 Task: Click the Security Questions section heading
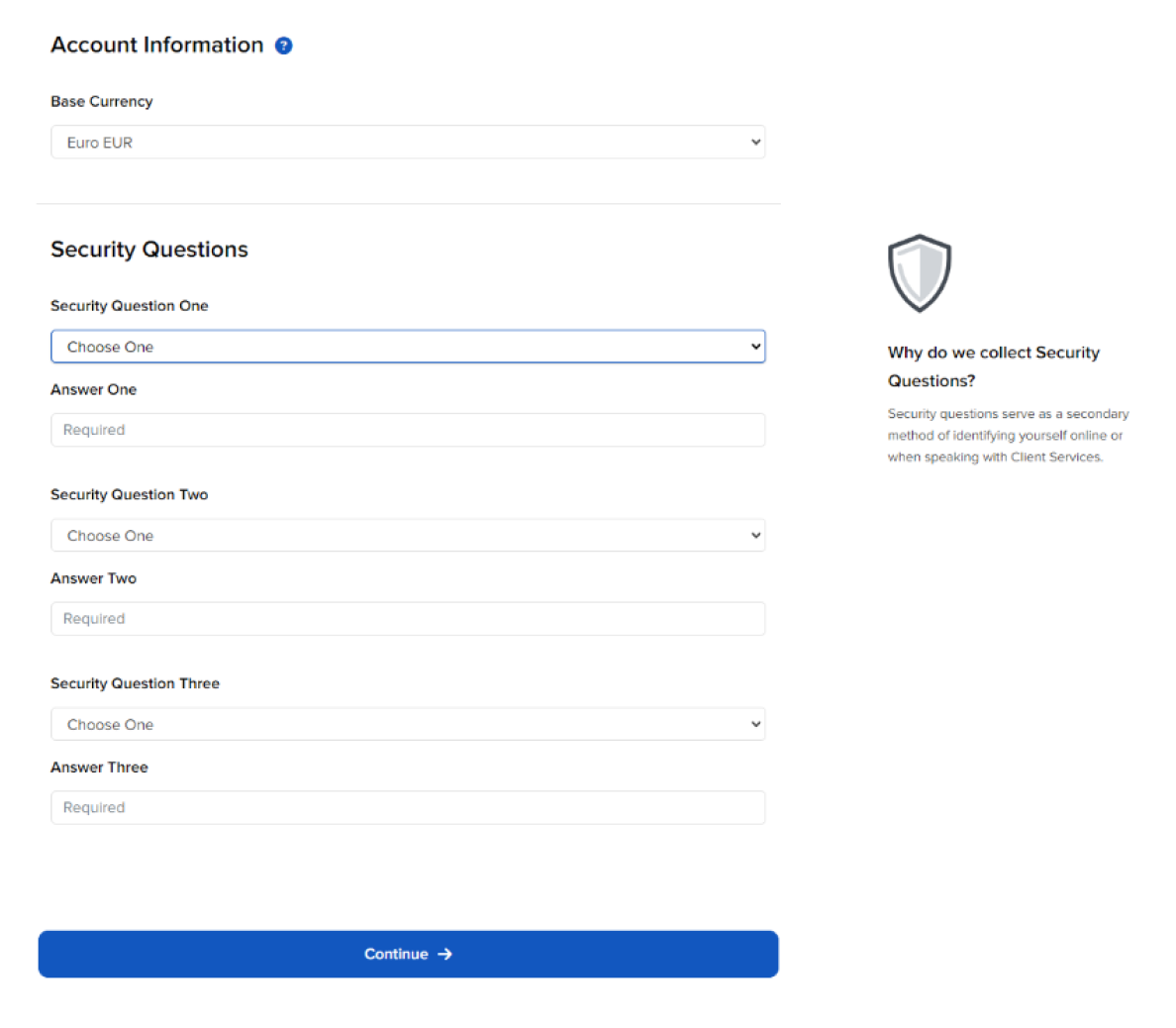pos(148,250)
